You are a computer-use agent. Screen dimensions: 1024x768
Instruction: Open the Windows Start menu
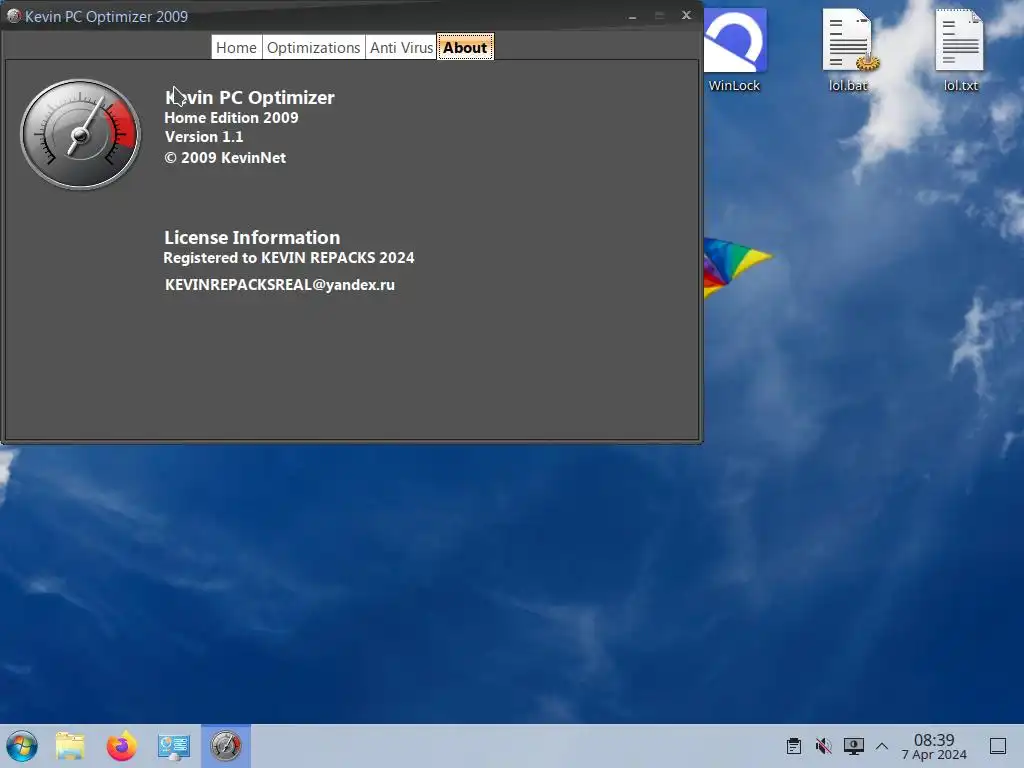pyautogui.click(x=22, y=746)
